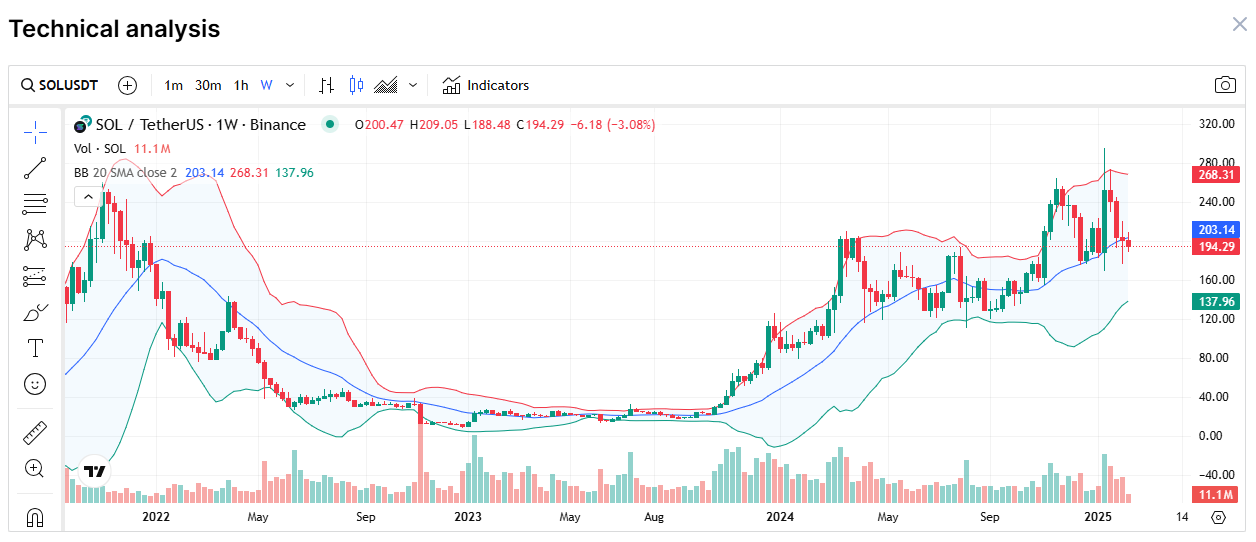Select the 1h timeframe
This screenshot has height=542, width=1256.
241,85
